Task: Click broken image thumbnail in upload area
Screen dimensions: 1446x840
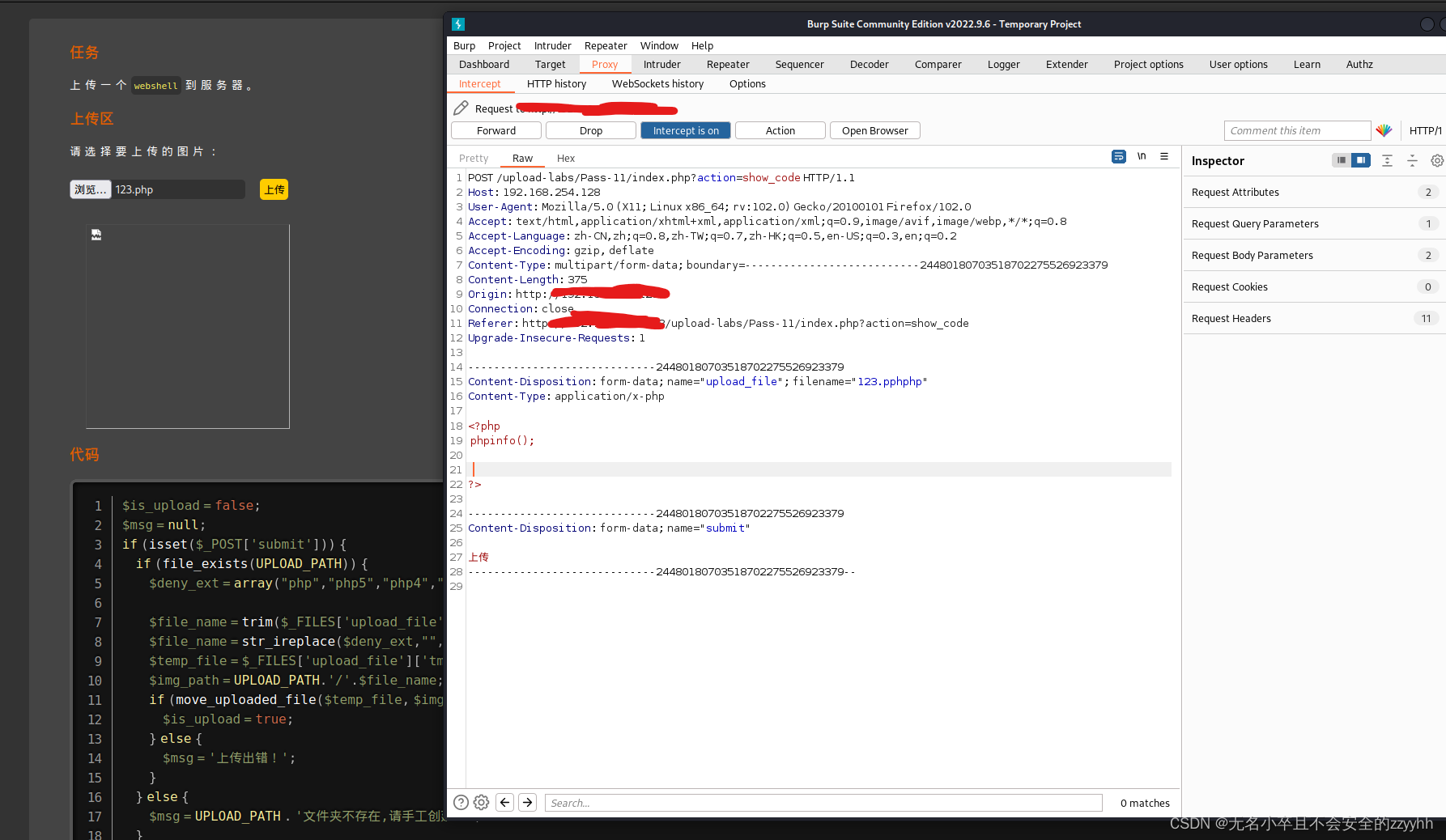Action: (x=96, y=235)
